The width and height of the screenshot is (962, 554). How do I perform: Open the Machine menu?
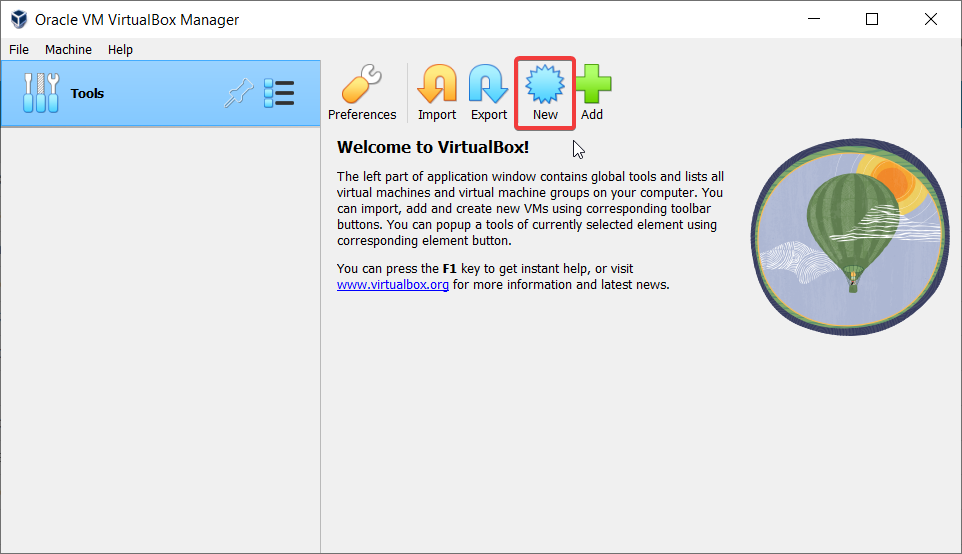(x=68, y=49)
